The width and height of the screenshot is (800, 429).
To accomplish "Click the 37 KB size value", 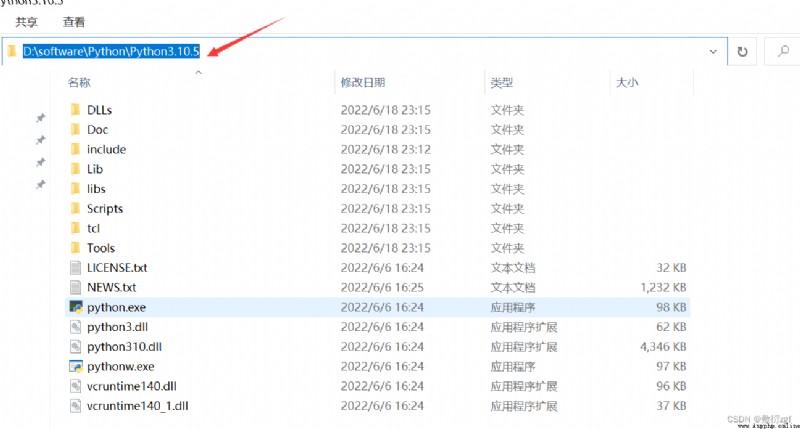I will (671, 406).
